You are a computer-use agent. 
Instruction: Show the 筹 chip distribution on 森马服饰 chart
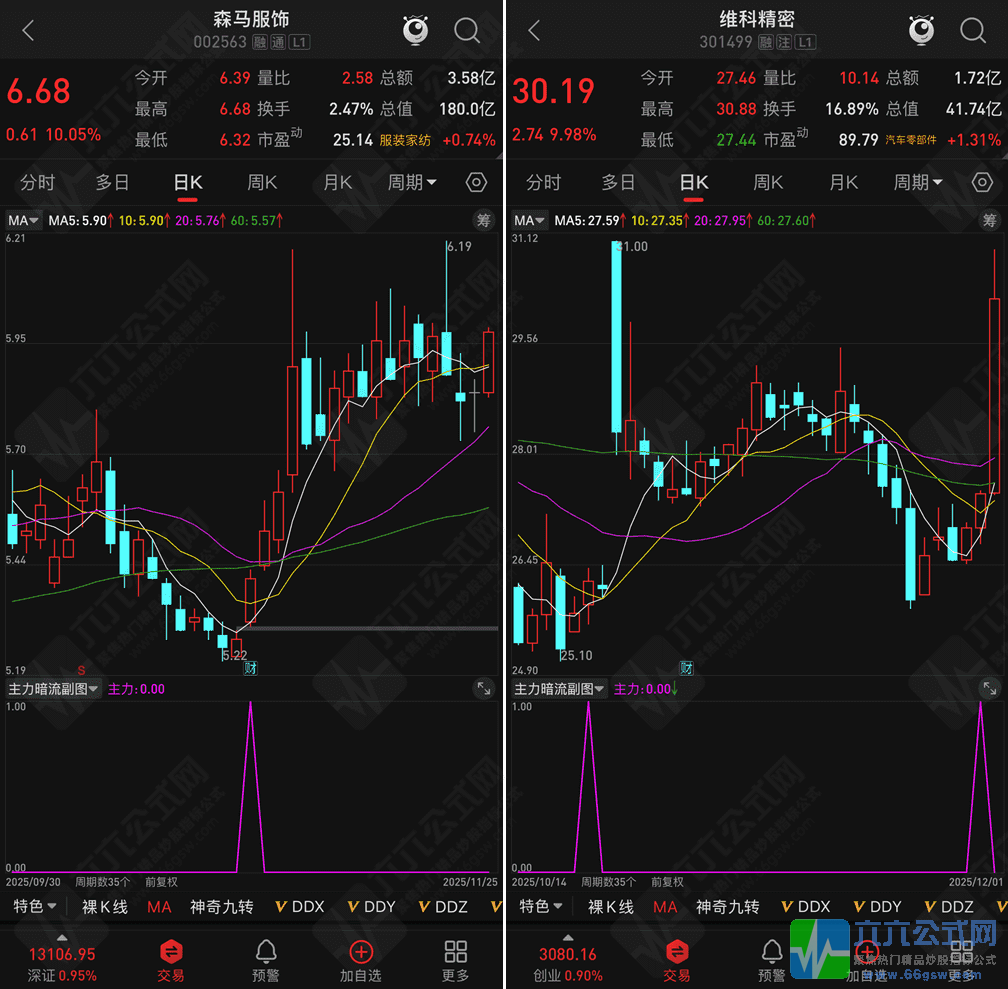coord(483,221)
